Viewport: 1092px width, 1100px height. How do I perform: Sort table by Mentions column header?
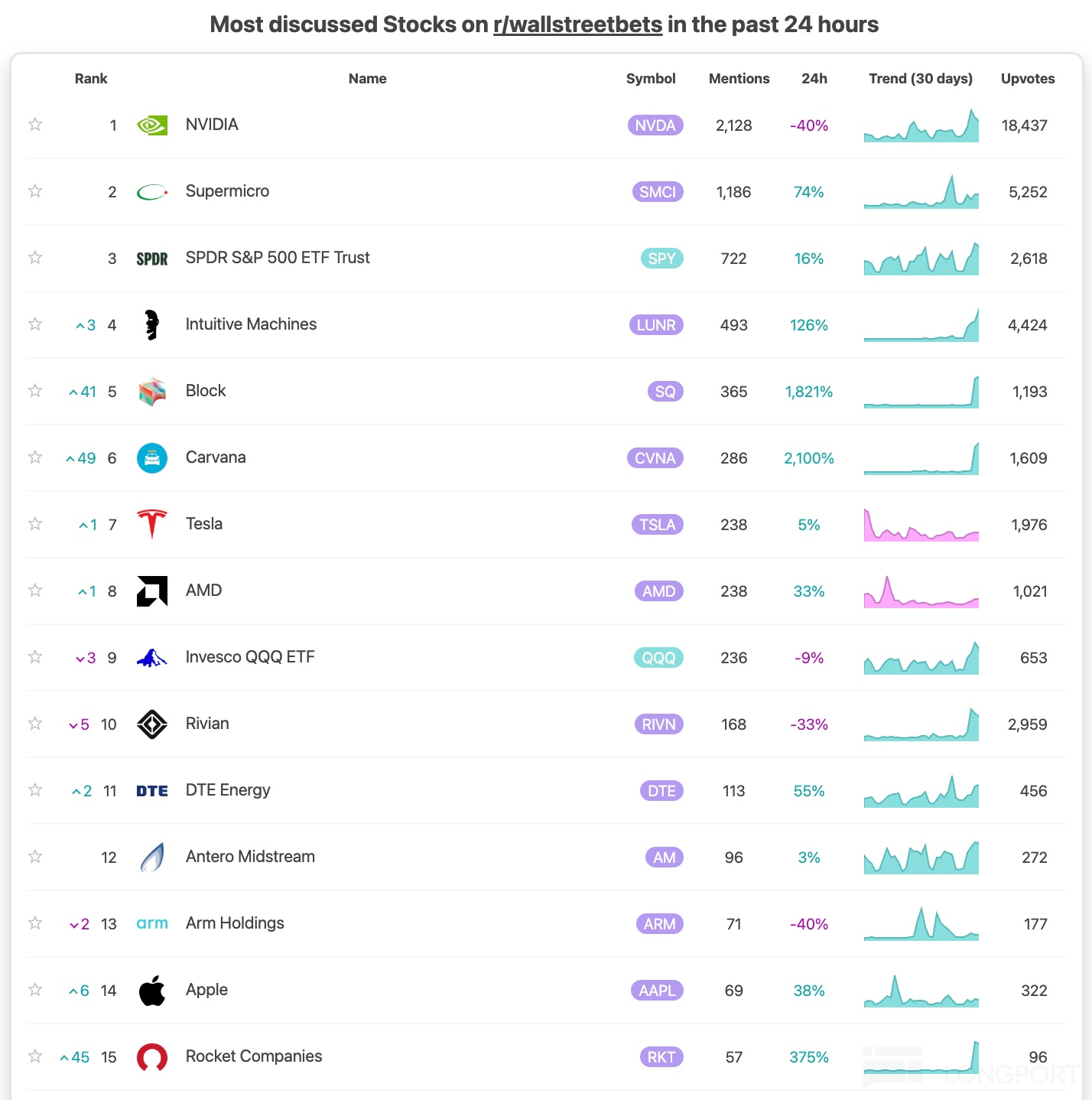click(x=739, y=79)
